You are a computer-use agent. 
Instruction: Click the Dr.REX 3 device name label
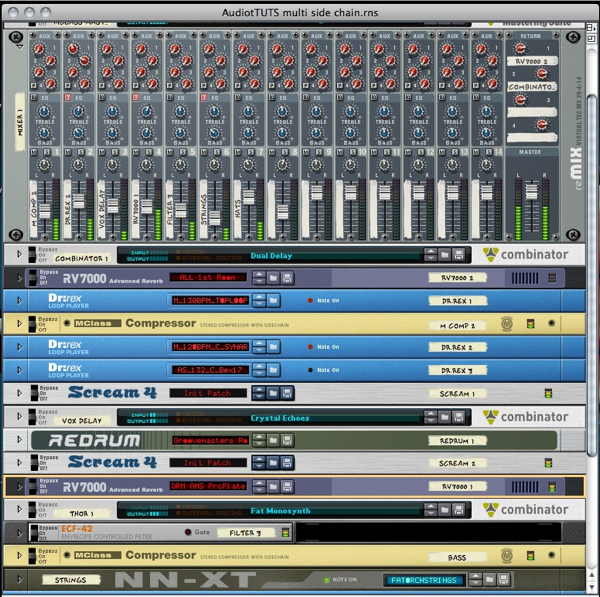(457, 370)
